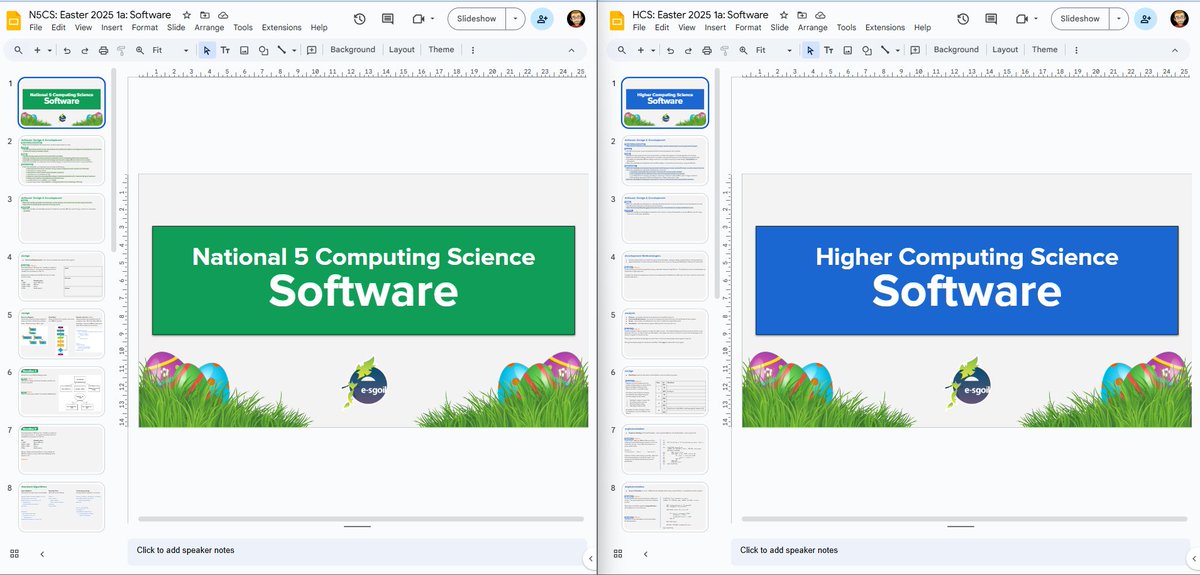The width and height of the screenshot is (1200, 575).
Task: Insert image in N5CS window
Action: coord(244,50)
